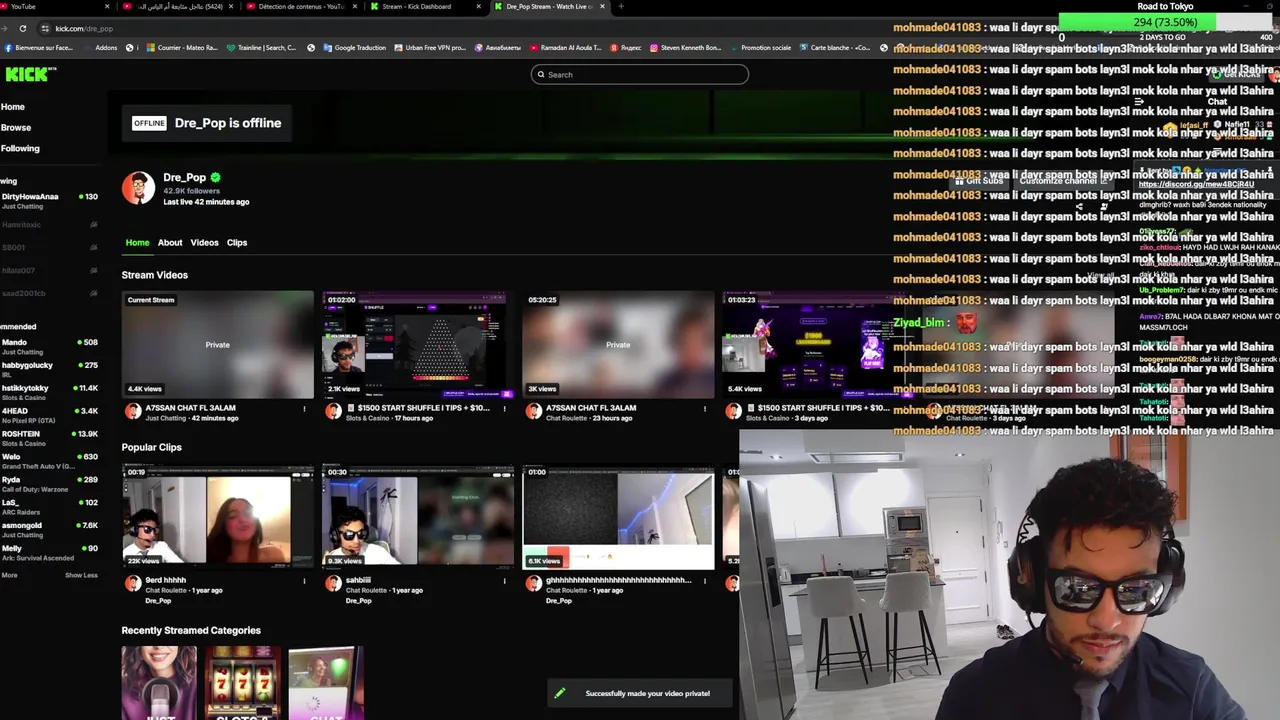Open the Just Chatting category card
The image size is (1280, 720).
159,683
